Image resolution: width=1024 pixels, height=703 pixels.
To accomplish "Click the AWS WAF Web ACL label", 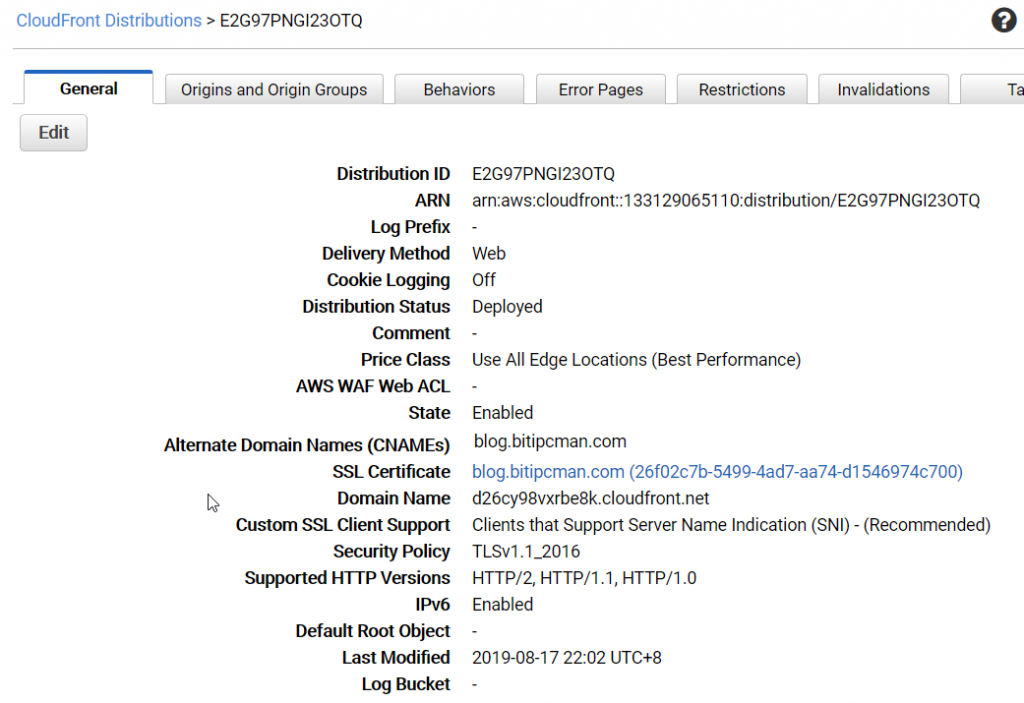I will coord(373,386).
